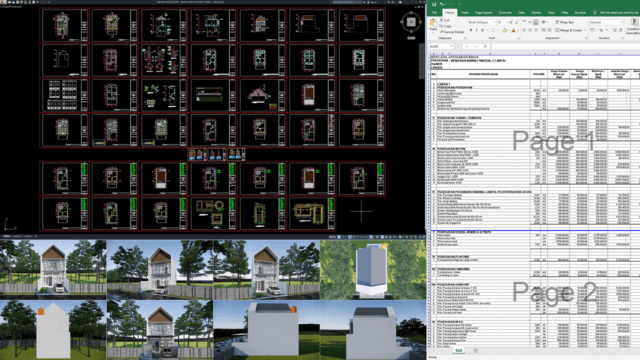Click the AutoCAD search field in the title bar
640x360 pixels.
click(x=346, y=2)
